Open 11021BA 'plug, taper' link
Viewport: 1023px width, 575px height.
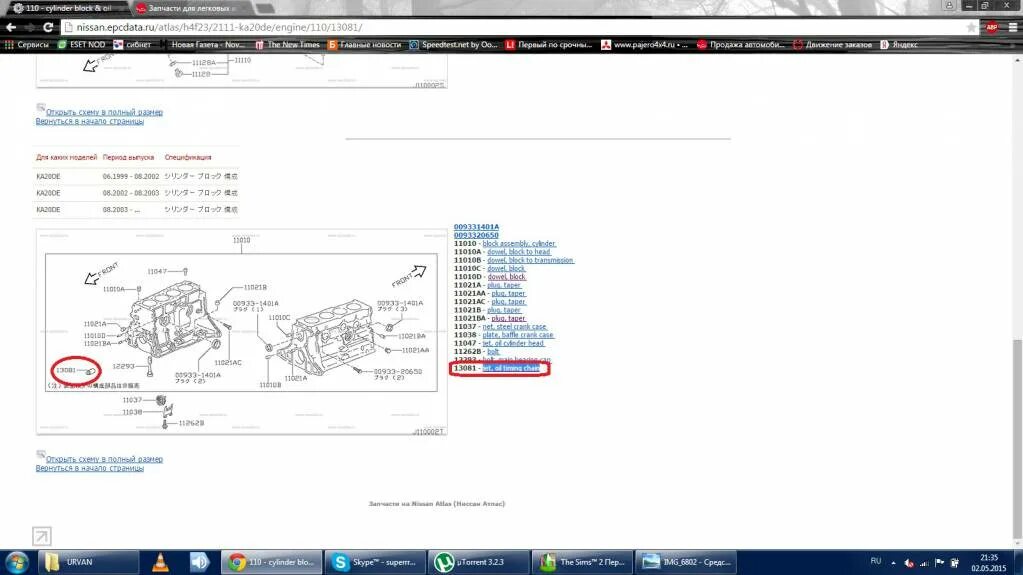(x=508, y=319)
